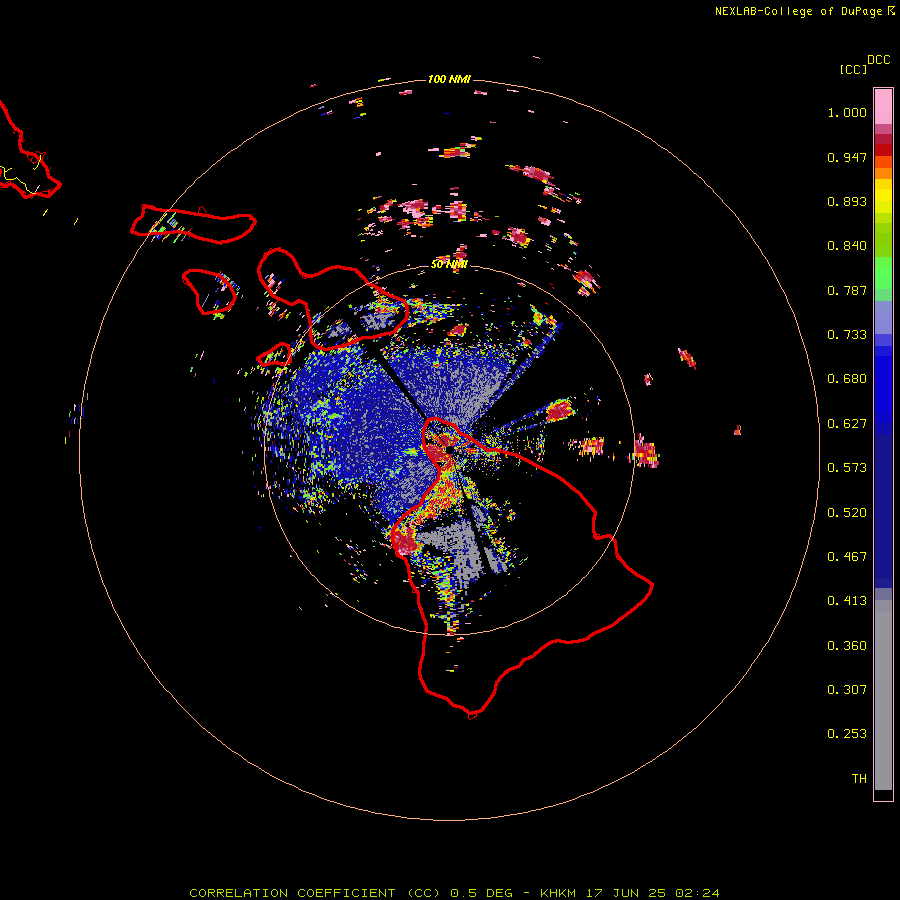Click the gray low-value segment of the color bar
The height and width of the screenshot is (900, 900).
[883, 695]
